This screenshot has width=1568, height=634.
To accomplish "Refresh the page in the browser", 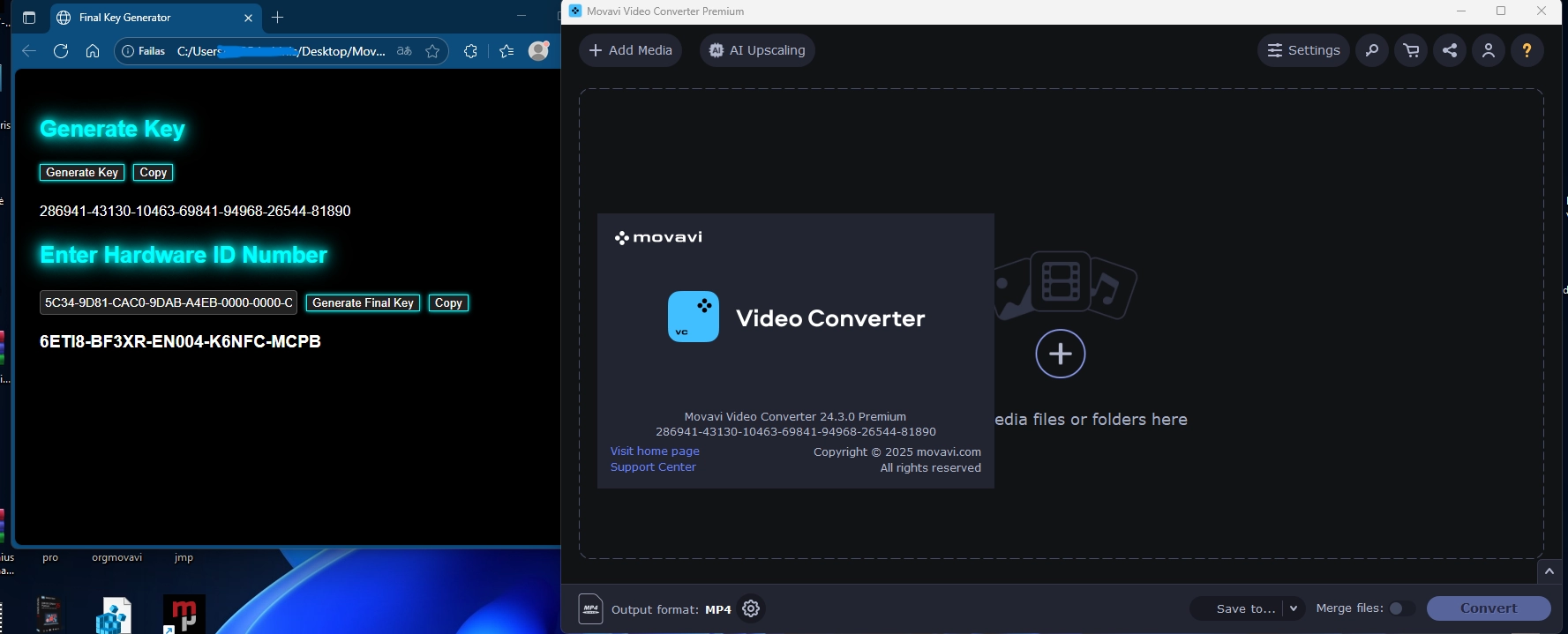I will (x=61, y=51).
